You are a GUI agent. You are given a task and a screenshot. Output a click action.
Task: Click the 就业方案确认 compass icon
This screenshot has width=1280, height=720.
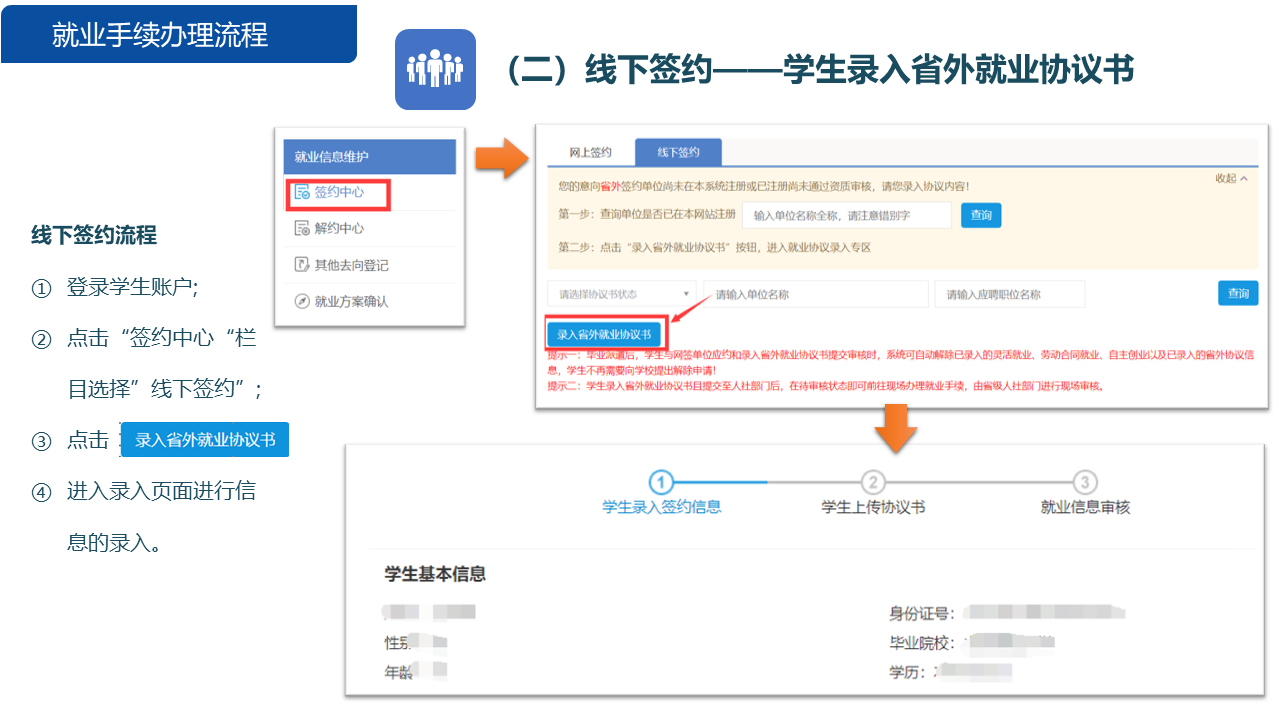(302, 301)
